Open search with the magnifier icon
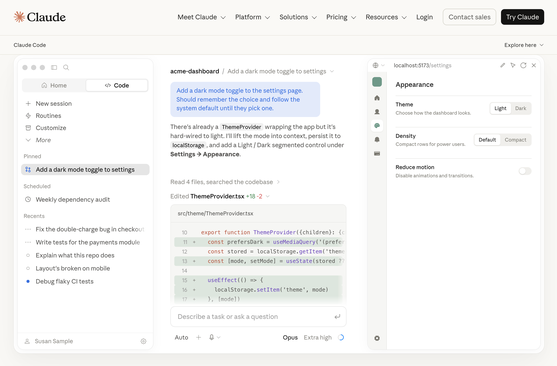This screenshot has height=366, width=557. pyautogui.click(x=66, y=67)
